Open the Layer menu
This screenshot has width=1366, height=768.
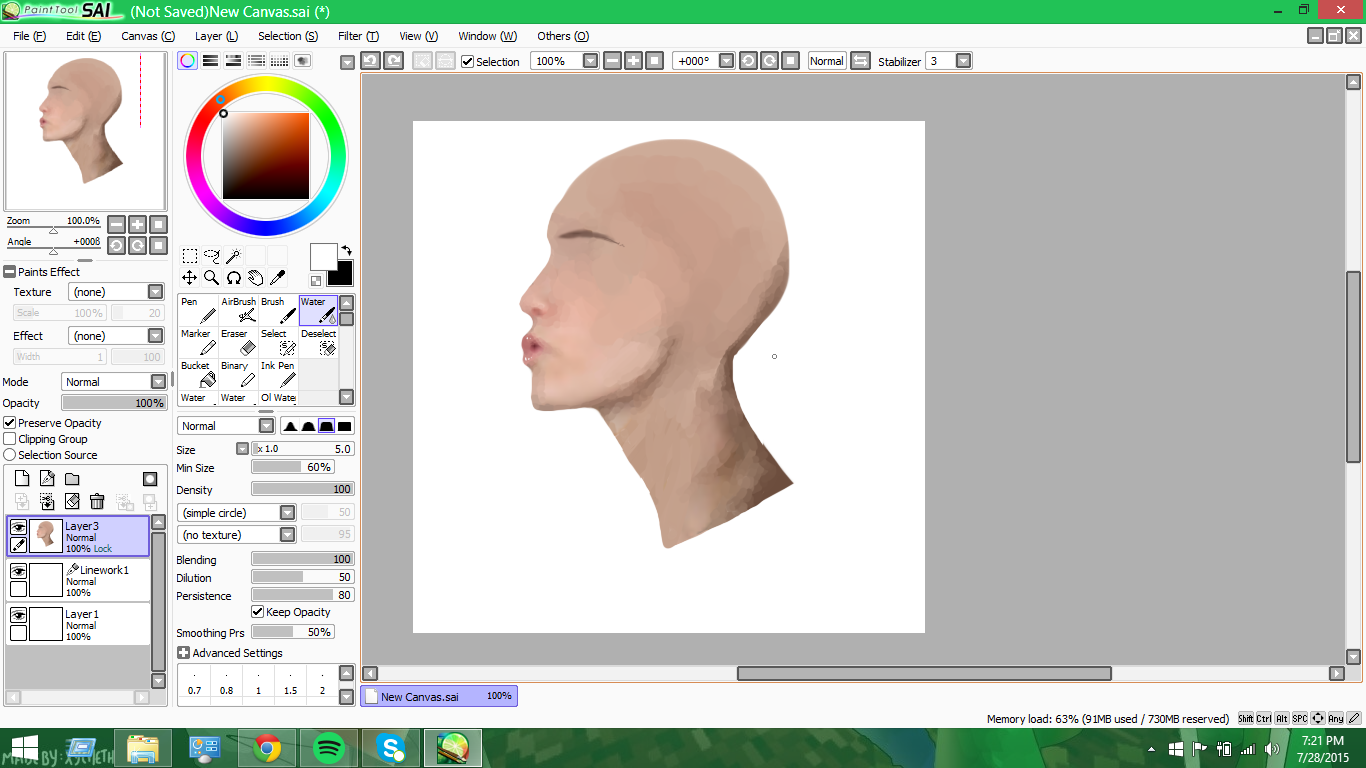pyautogui.click(x=216, y=36)
